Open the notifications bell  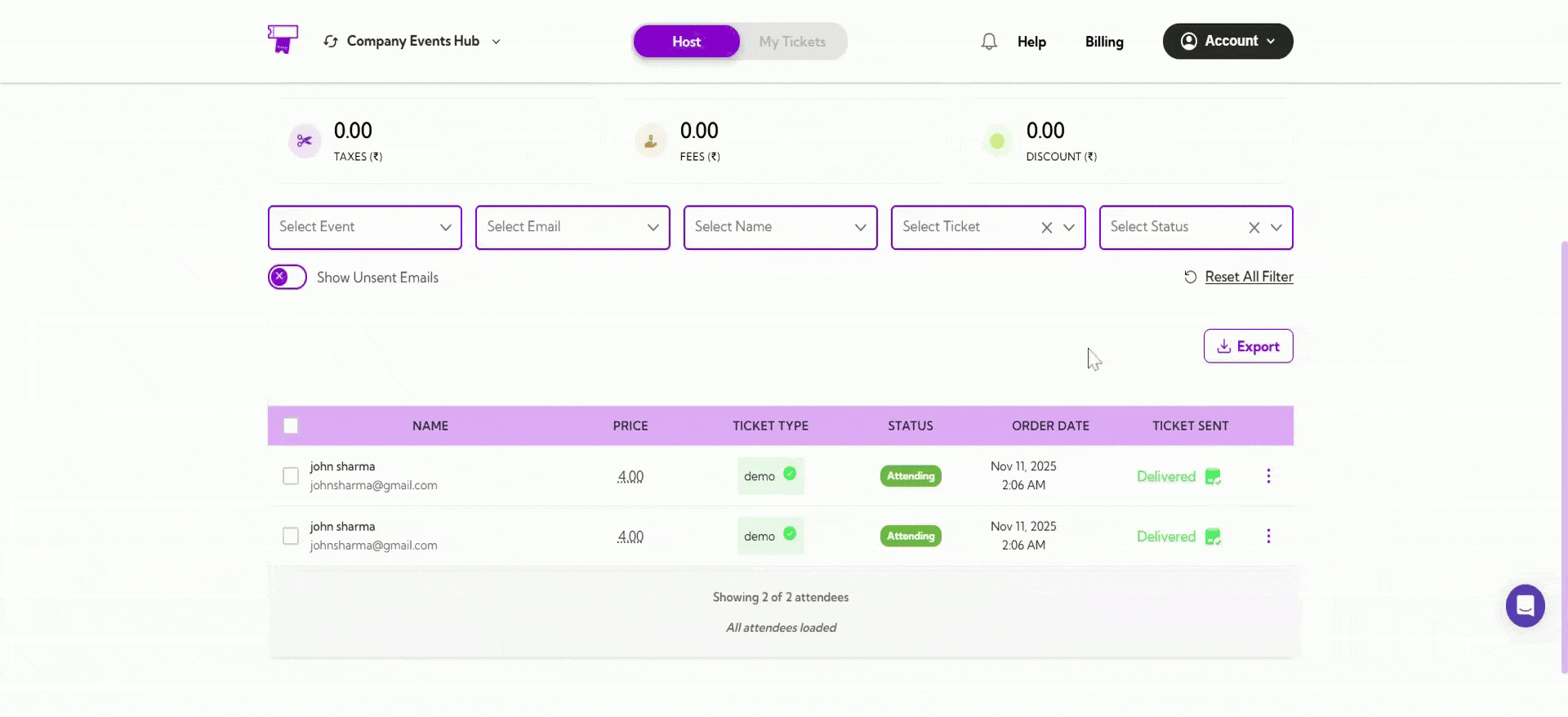989,42
